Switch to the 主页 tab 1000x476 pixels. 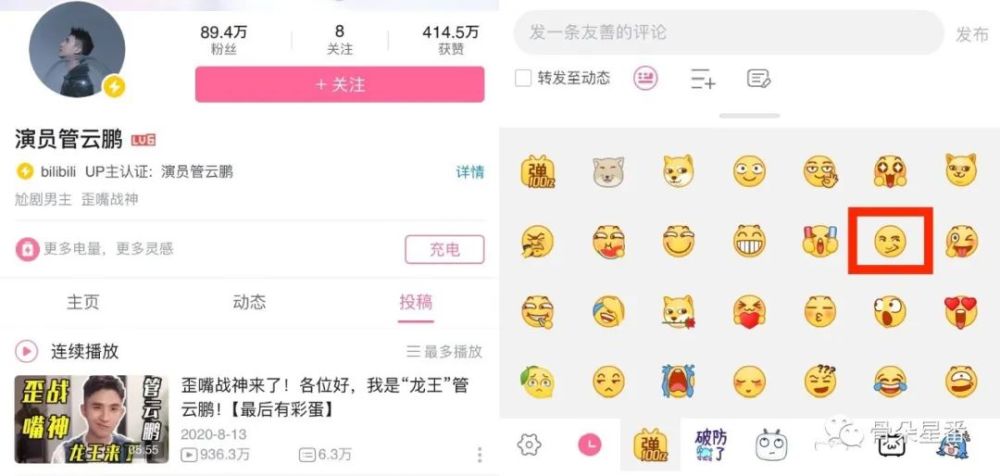click(84, 302)
